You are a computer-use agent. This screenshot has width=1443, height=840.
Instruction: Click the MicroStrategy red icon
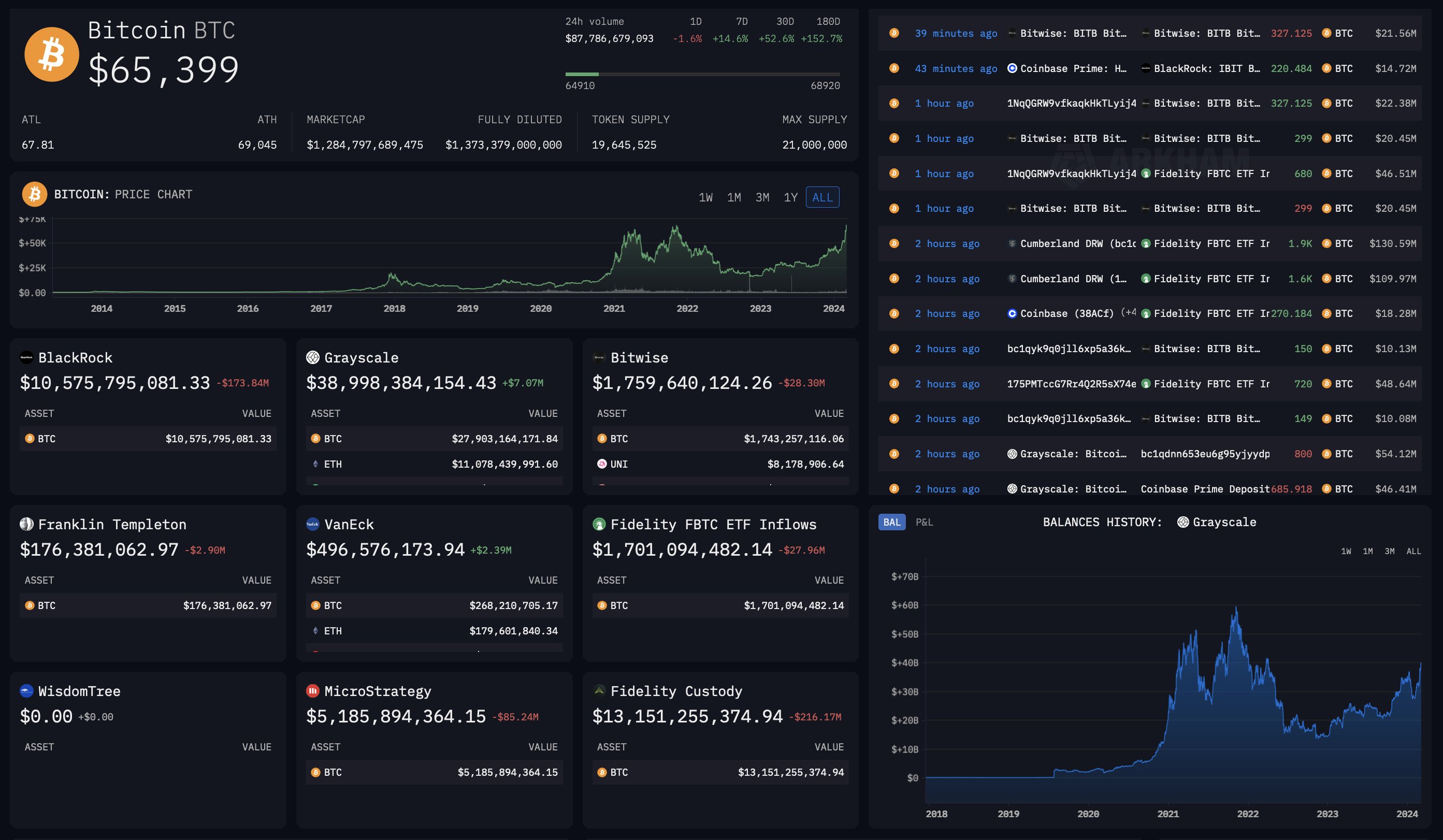coord(313,691)
